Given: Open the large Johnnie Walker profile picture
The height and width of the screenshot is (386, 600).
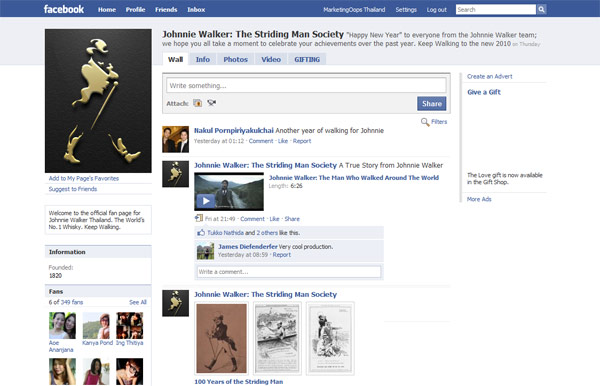Looking at the screenshot, I should [98, 101].
